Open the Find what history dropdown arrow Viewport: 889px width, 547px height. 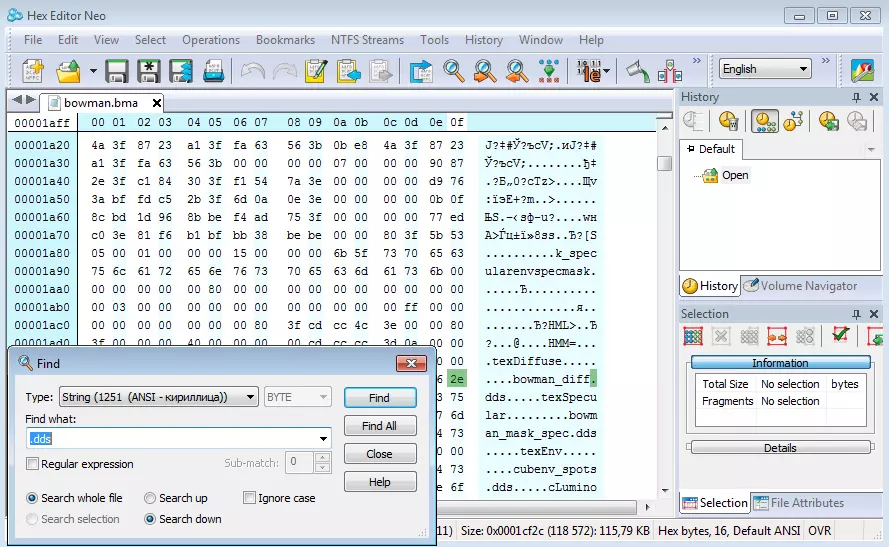point(323,438)
